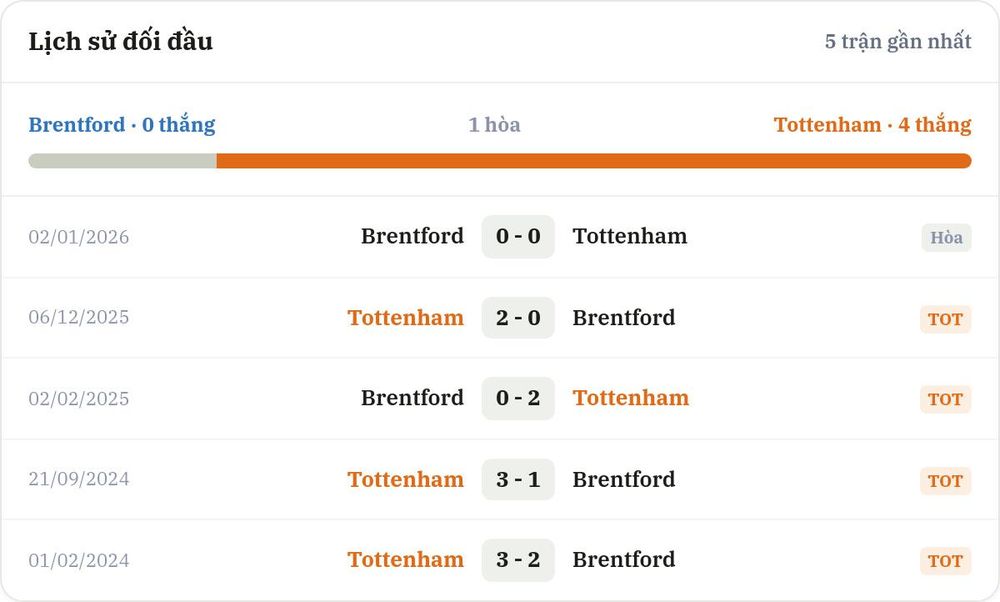Click the orange Tottenham segment of win bar
The image size is (1000, 602).
click(x=594, y=161)
